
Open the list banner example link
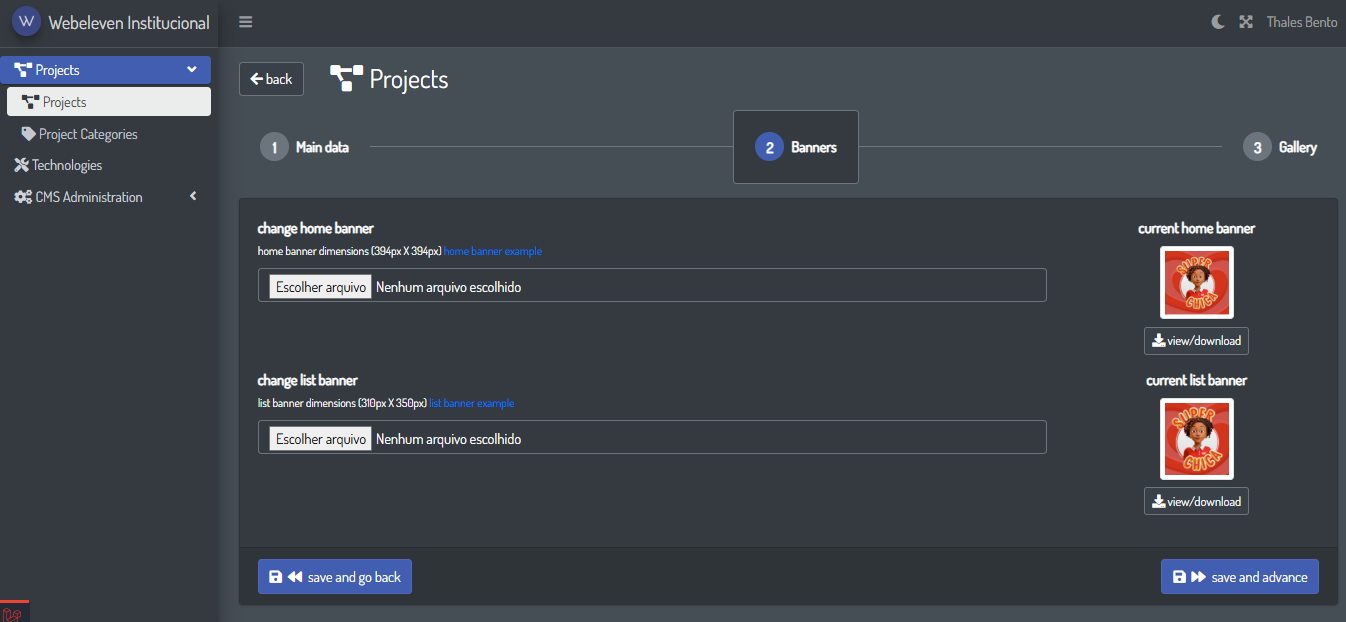coord(472,404)
